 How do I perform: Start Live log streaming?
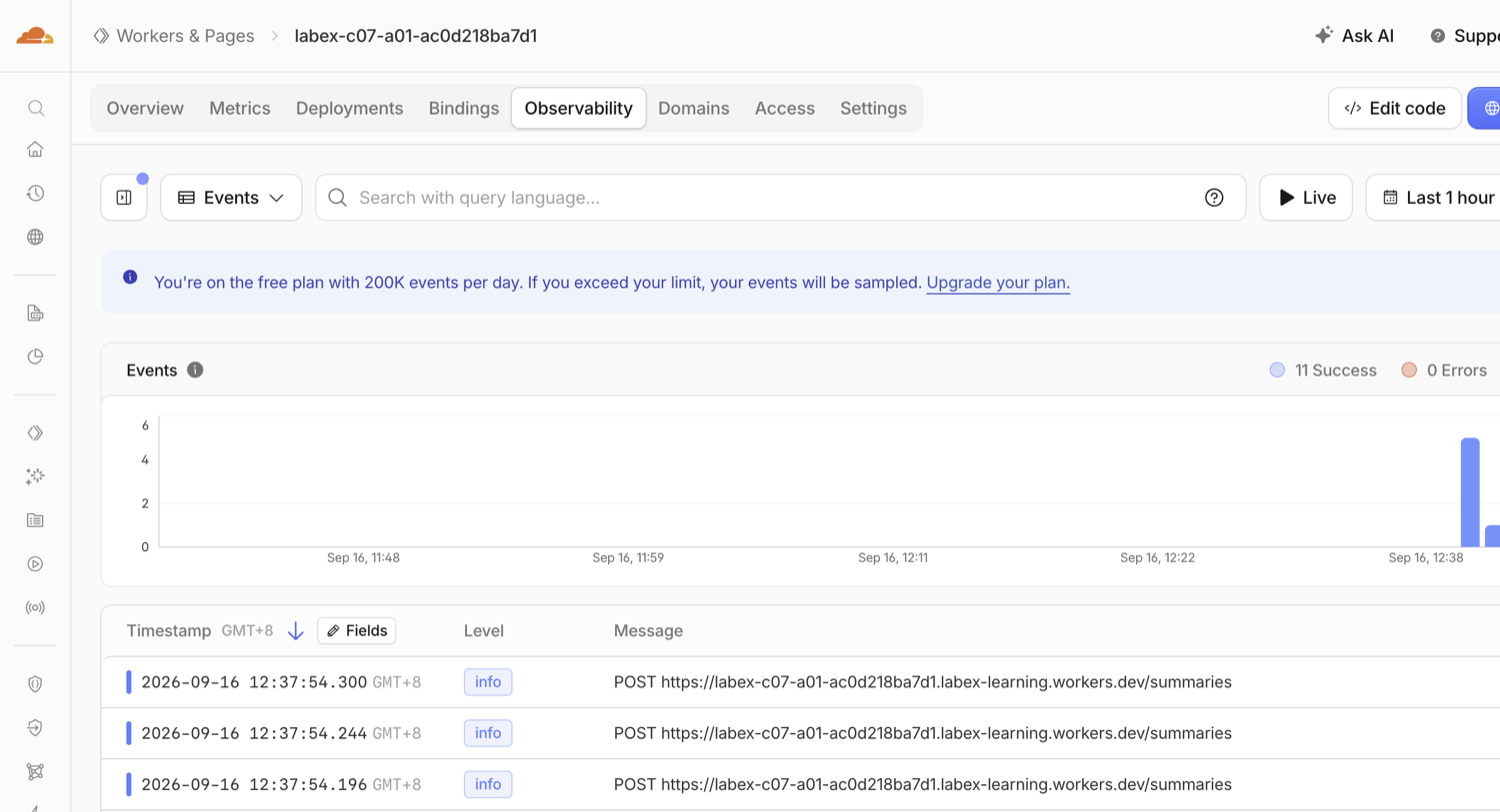click(x=1306, y=198)
